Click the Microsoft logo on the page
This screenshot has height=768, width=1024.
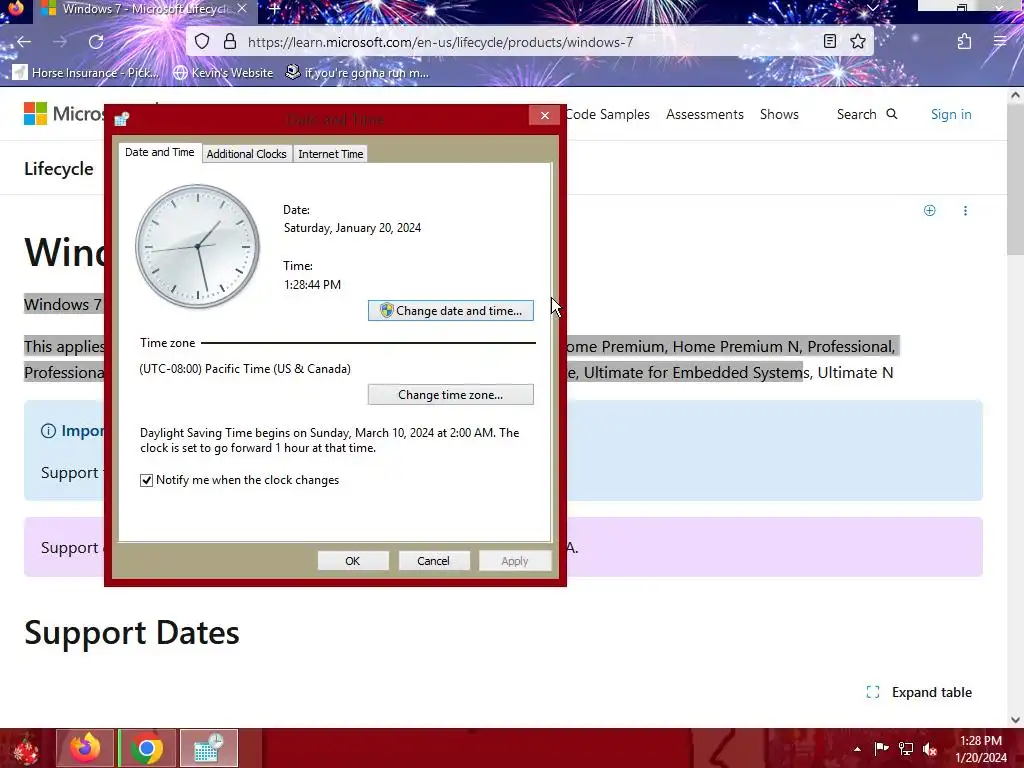click(35, 114)
